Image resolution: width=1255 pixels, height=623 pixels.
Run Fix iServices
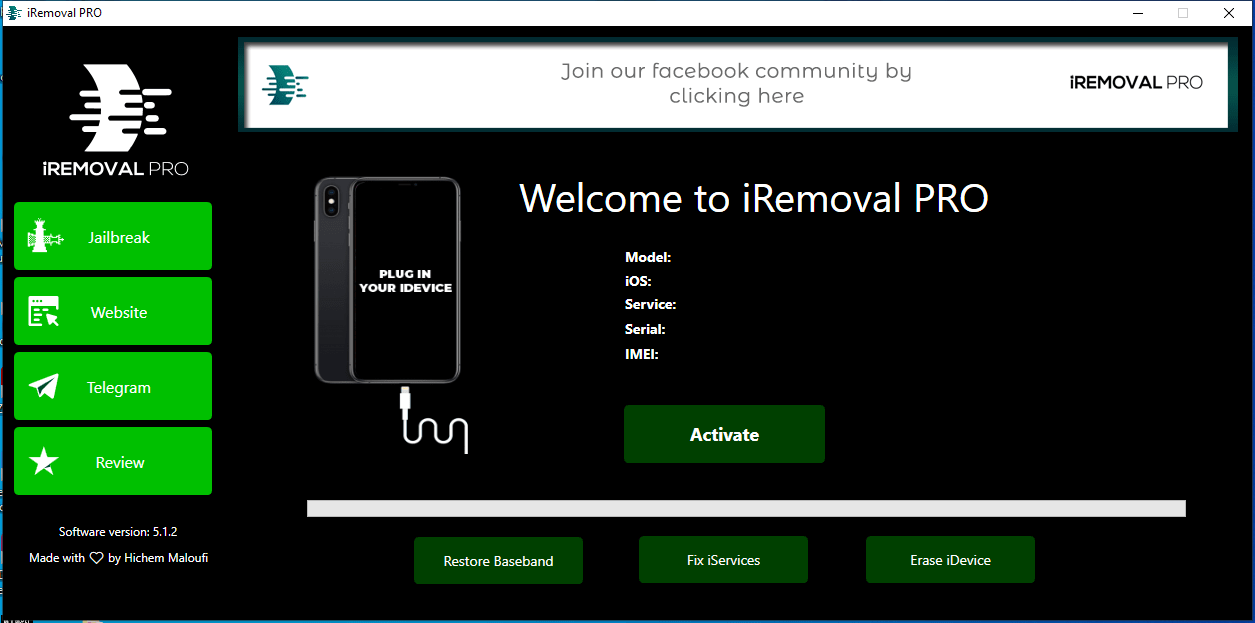click(x=723, y=559)
